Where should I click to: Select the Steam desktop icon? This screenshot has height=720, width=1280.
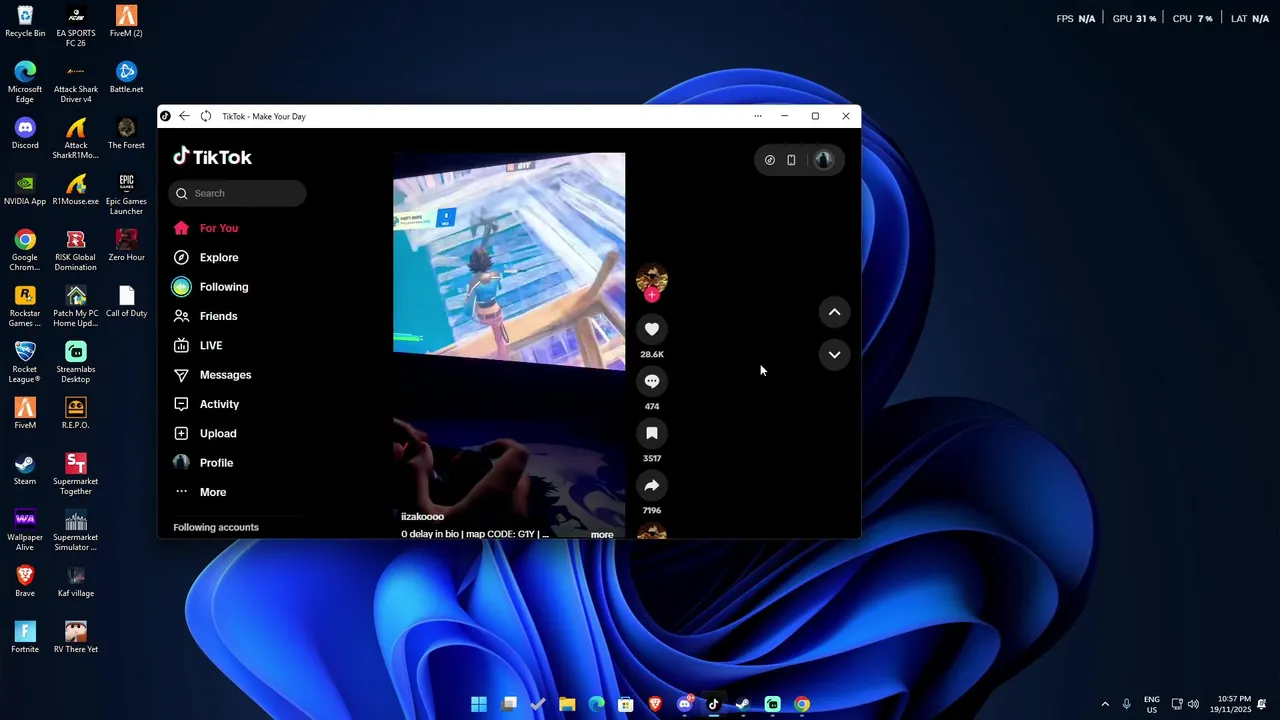coord(25,470)
